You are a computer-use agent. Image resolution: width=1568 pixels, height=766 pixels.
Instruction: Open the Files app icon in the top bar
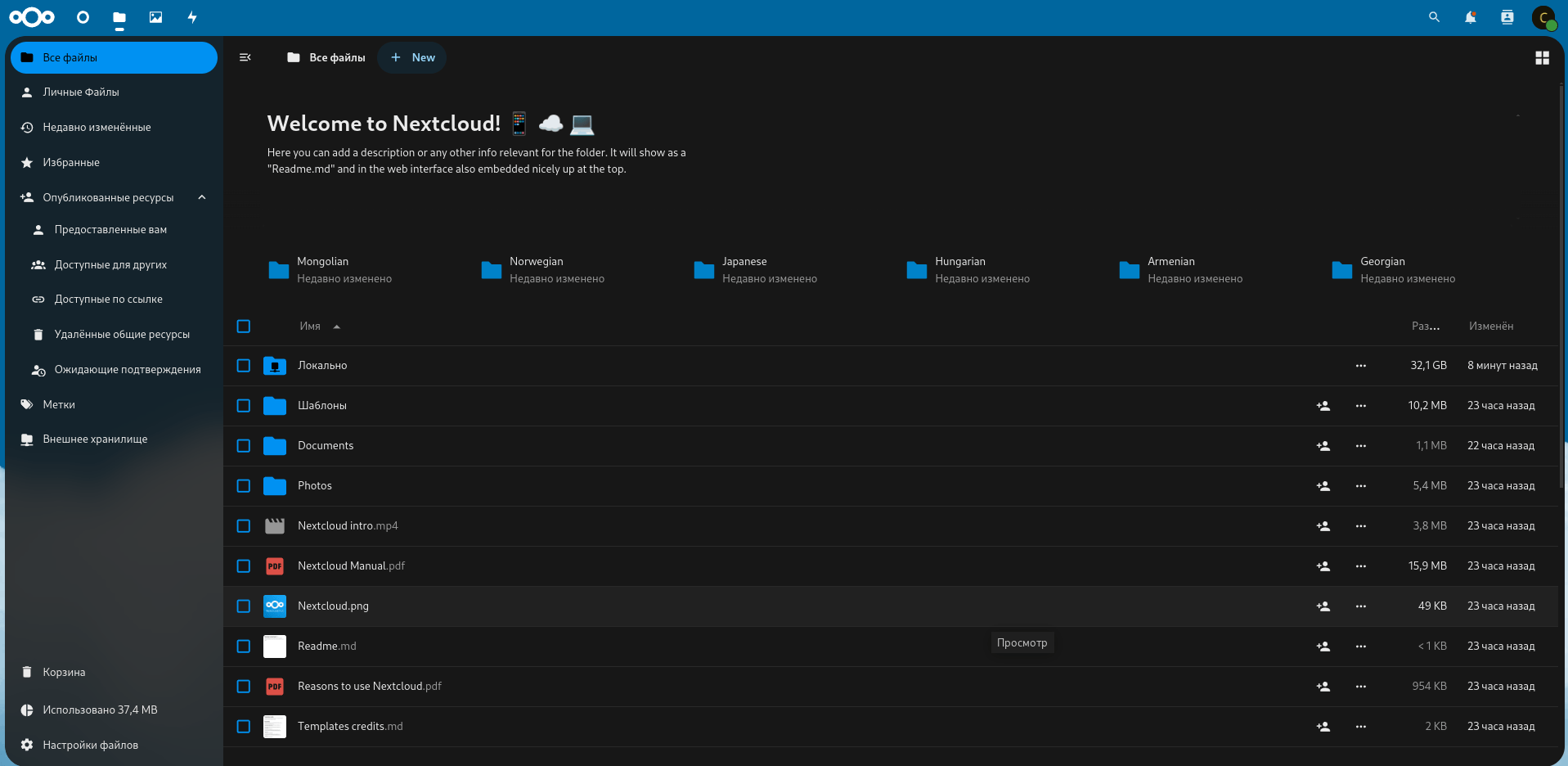click(119, 17)
